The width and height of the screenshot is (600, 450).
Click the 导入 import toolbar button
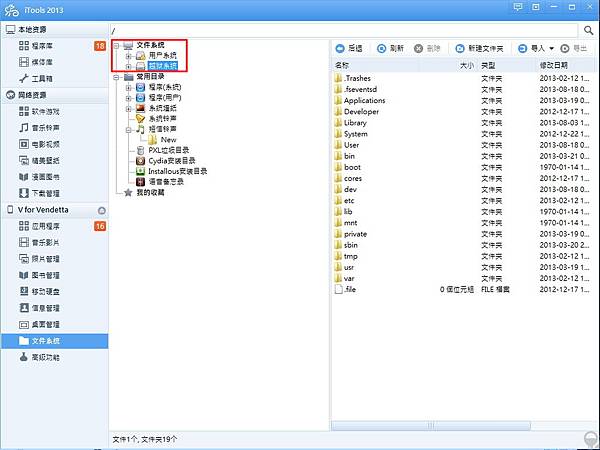531,49
